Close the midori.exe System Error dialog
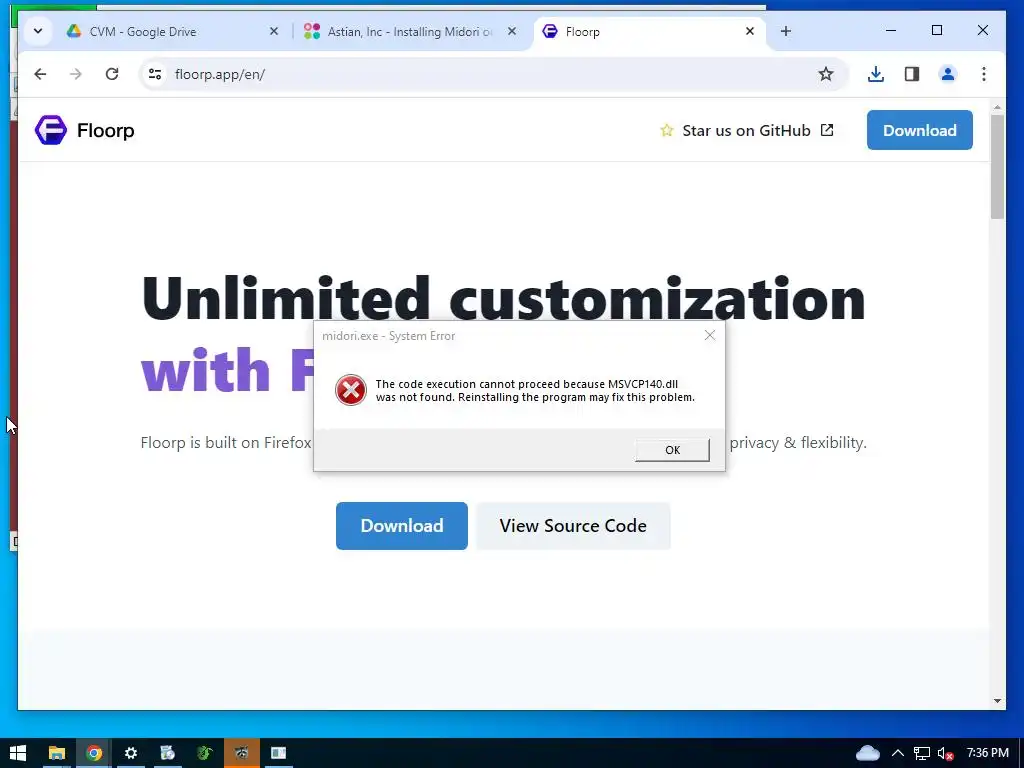The image size is (1024, 768). click(710, 335)
